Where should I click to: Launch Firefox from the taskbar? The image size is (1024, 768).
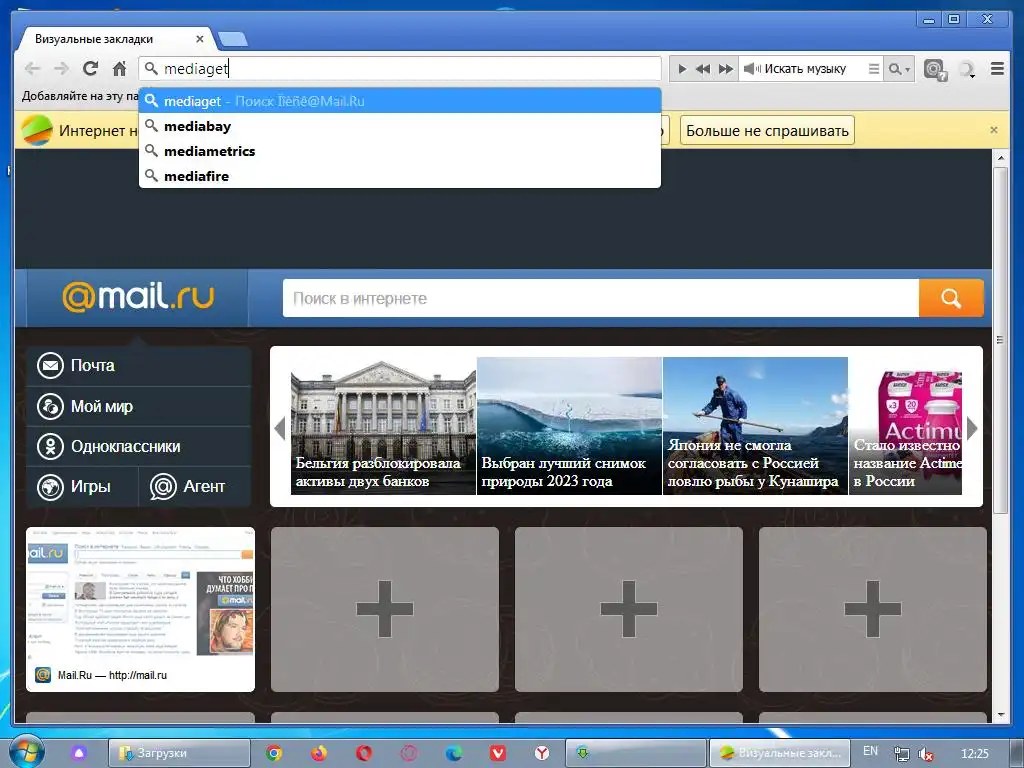(319, 753)
